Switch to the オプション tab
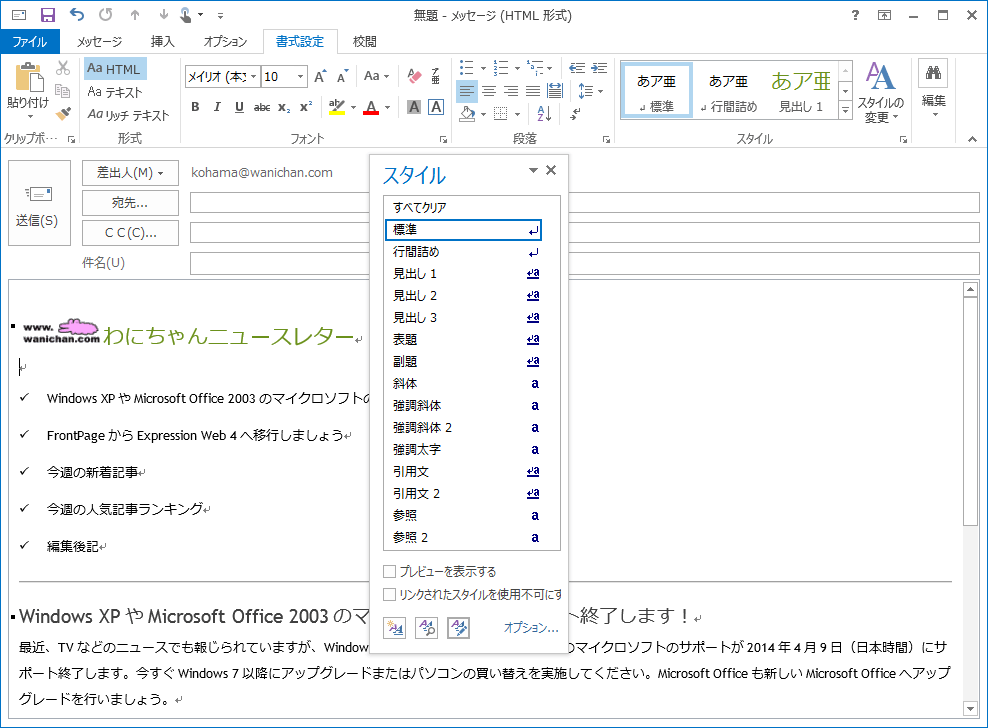The height and width of the screenshot is (728, 988). (x=225, y=42)
